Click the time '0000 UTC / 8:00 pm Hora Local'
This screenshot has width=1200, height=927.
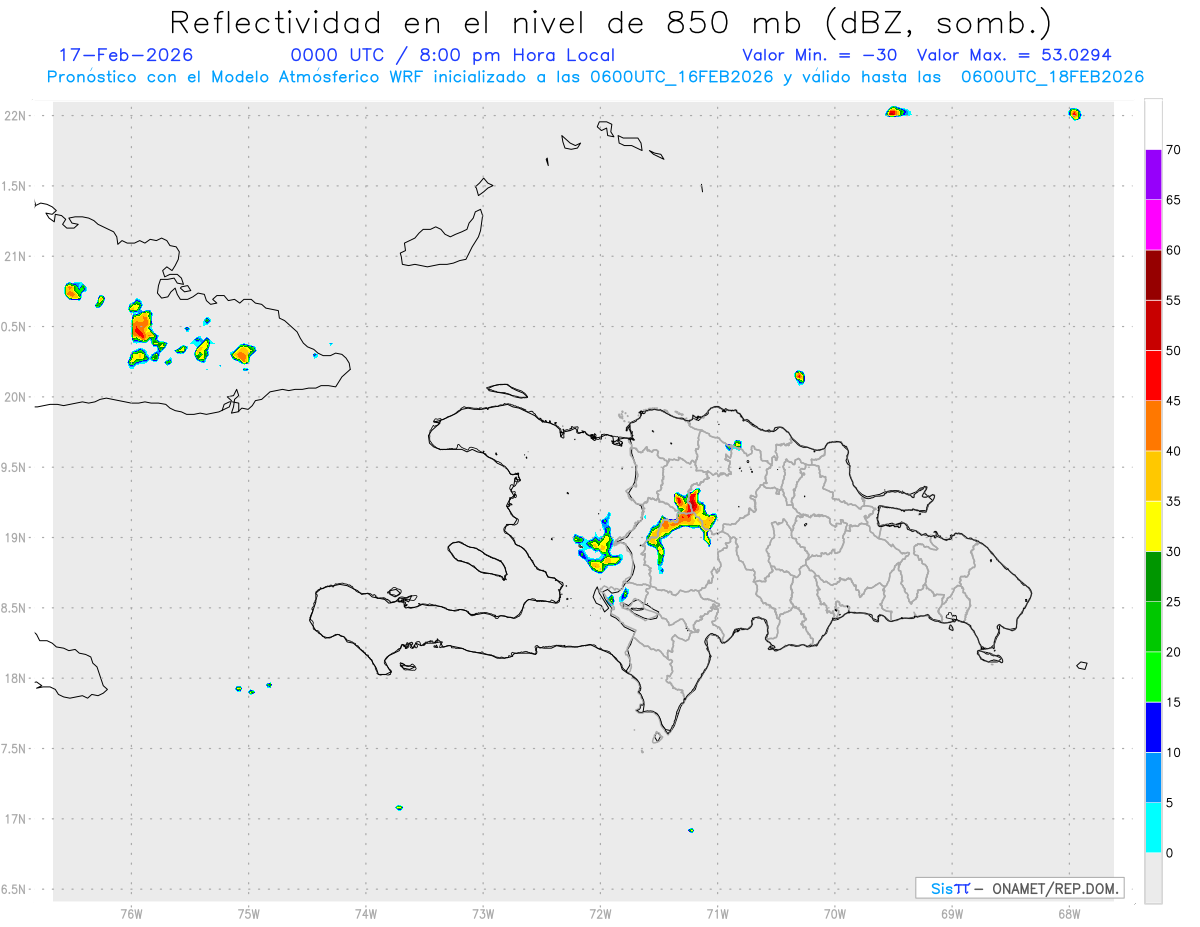pyautogui.click(x=453, y=55)
